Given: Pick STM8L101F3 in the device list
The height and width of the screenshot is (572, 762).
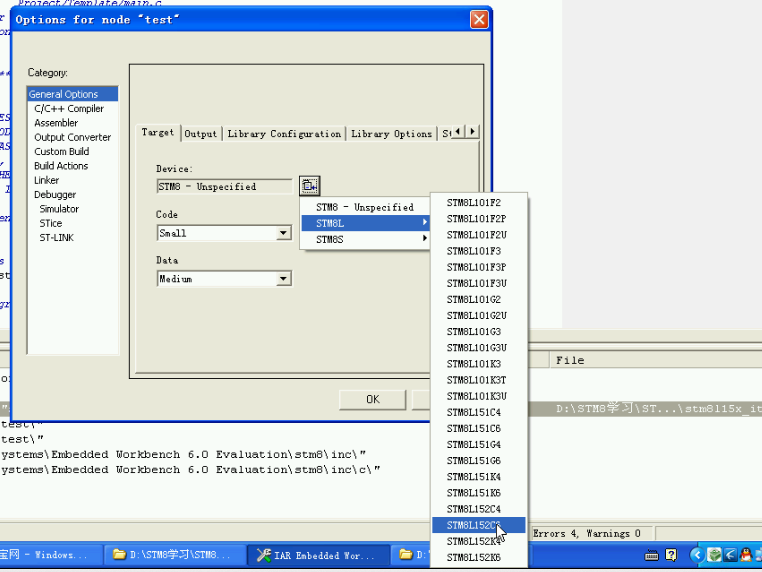Looking at the screenshot, I should pyautogui.click(x=474, y=251).
